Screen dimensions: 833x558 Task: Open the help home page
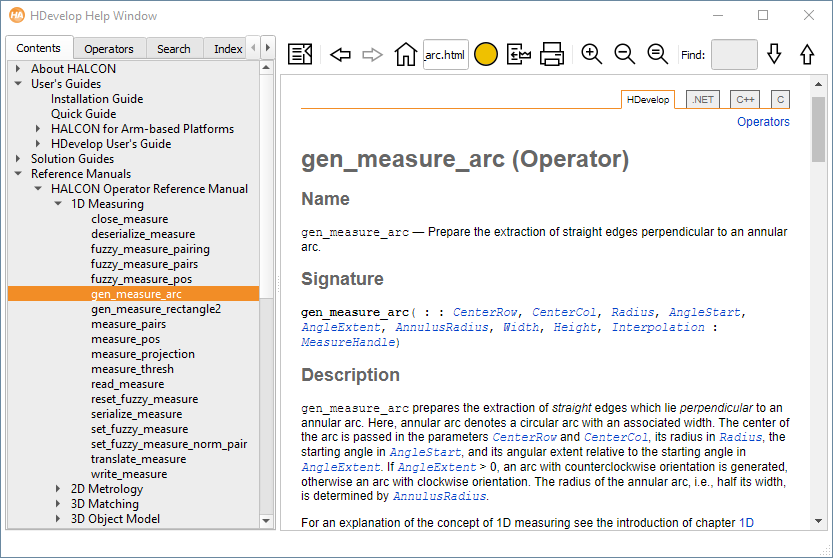pos(405,54)
